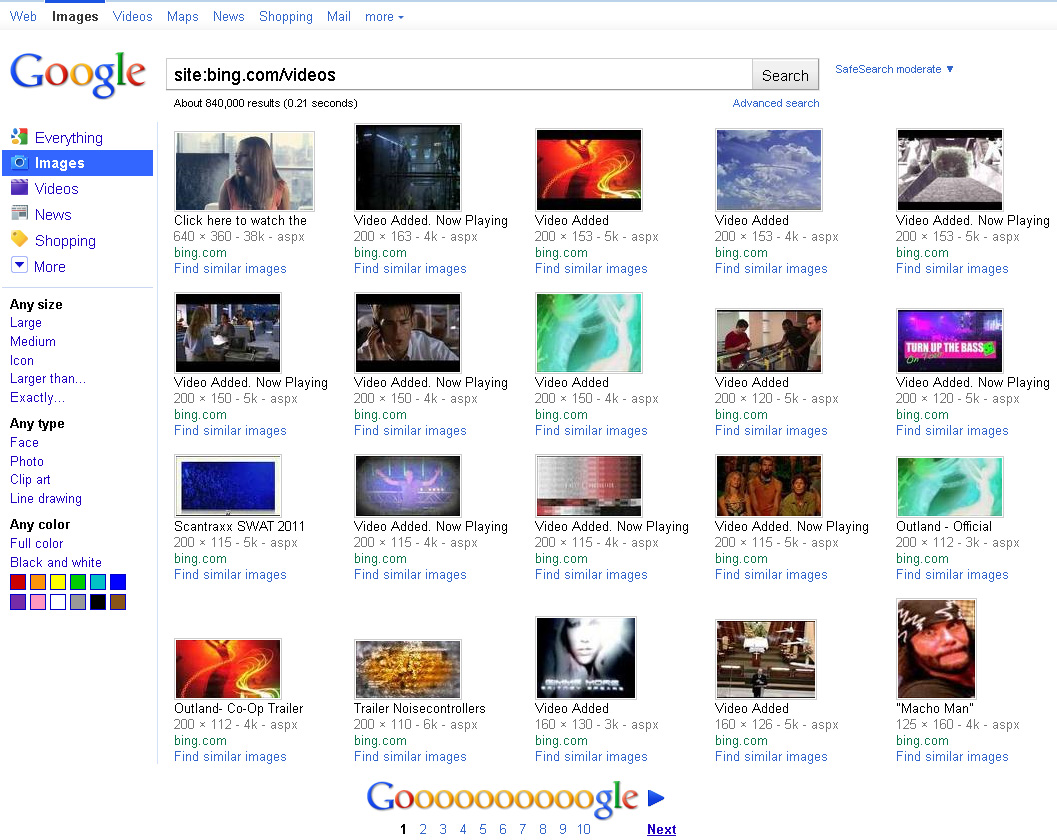Click the Google logo at top left
Screen dimensions: 1057x840
tap(78, 74)
